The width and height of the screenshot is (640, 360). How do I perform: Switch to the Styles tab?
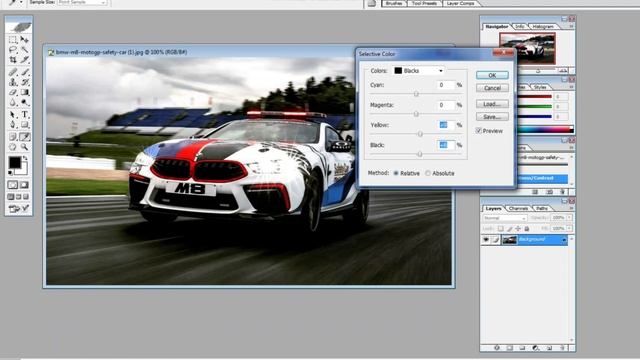click(x=540, y=87)
